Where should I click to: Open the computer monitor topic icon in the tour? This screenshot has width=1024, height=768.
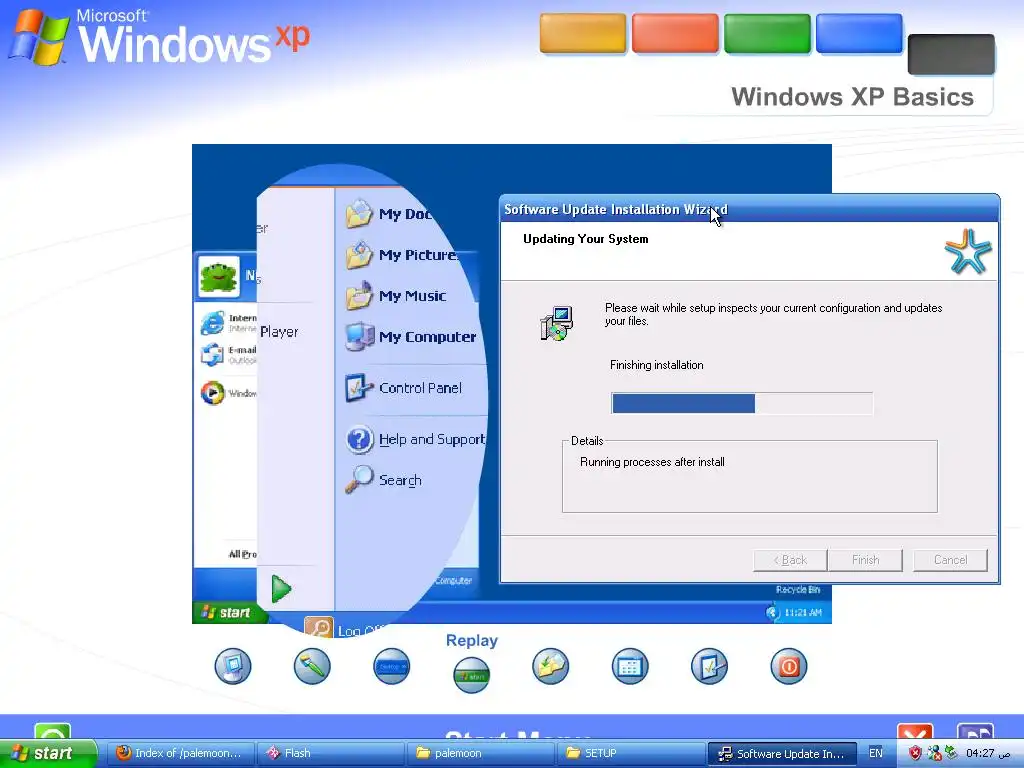click(x=232, y=666)
